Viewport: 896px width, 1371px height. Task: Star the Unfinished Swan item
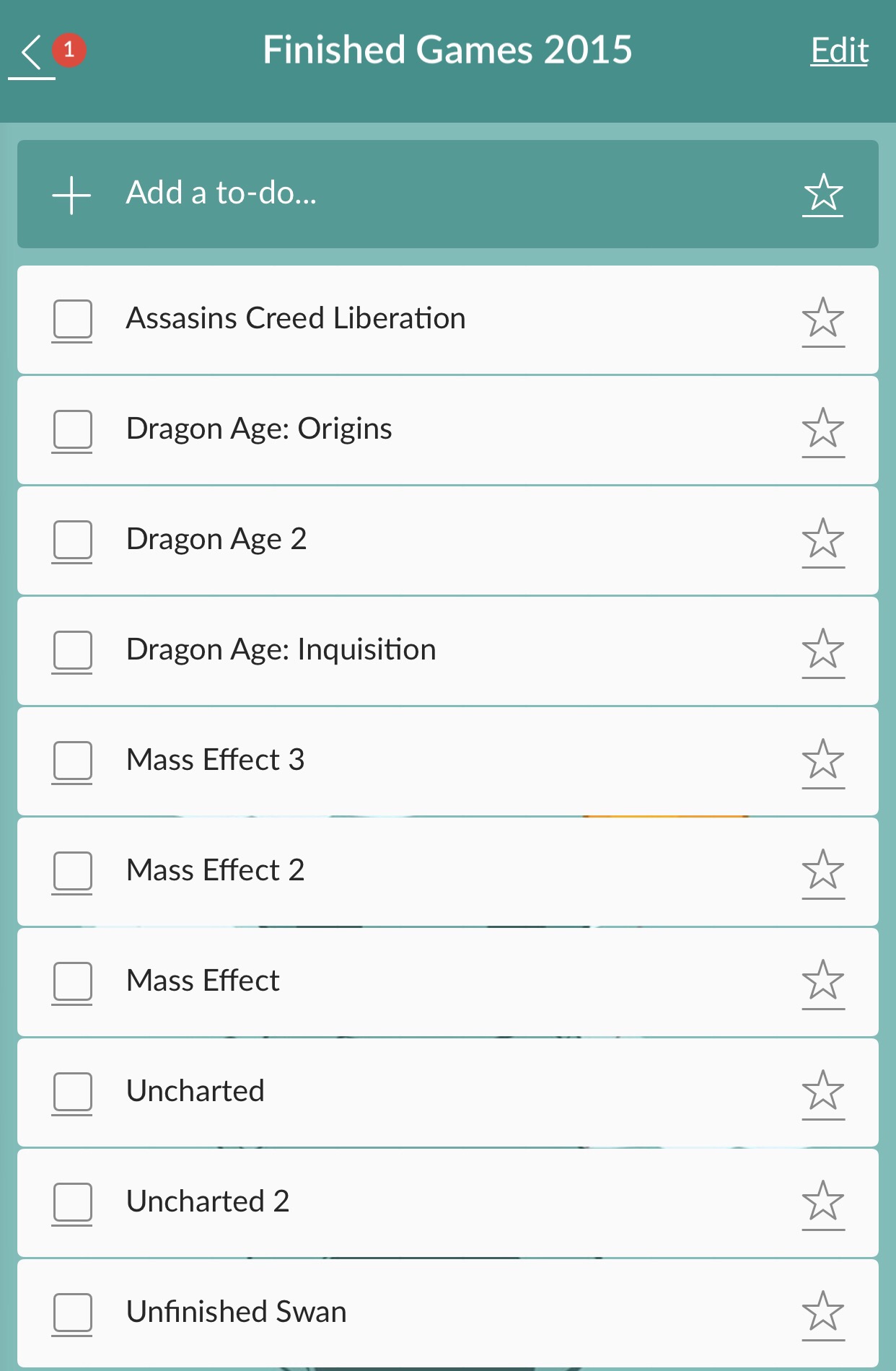pos(822,1313)
